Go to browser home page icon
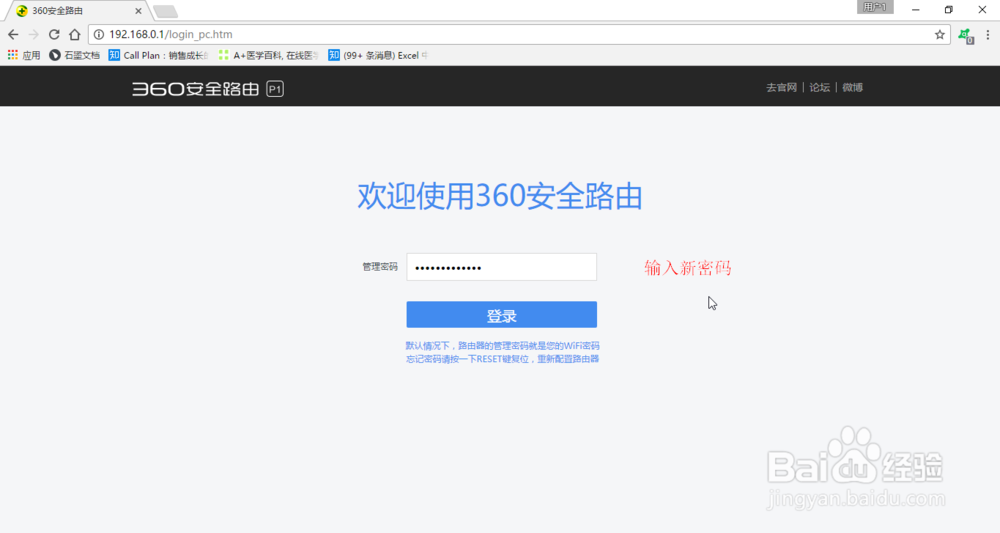Screen dimensions: 1000x533 coord(75,34)
